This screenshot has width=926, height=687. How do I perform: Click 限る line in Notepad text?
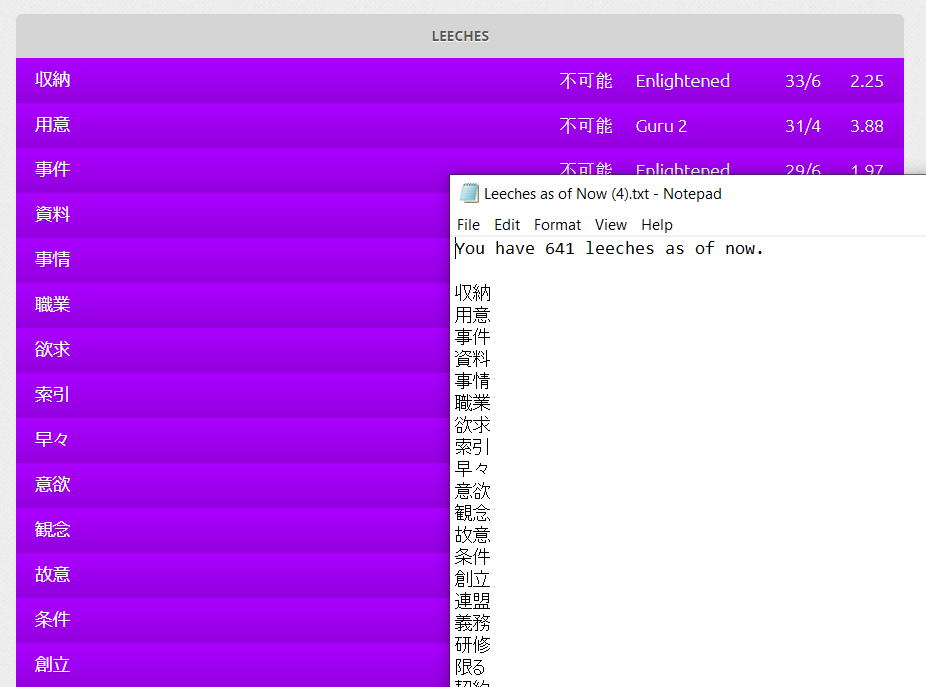(x=470, y=668)
